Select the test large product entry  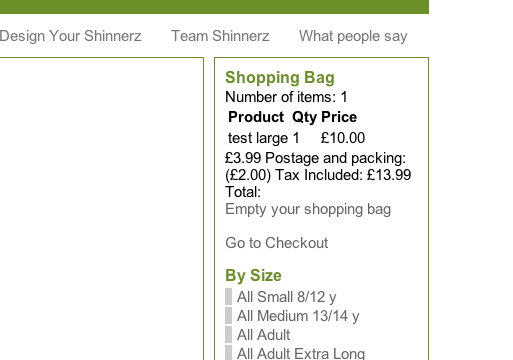(258, 138)
